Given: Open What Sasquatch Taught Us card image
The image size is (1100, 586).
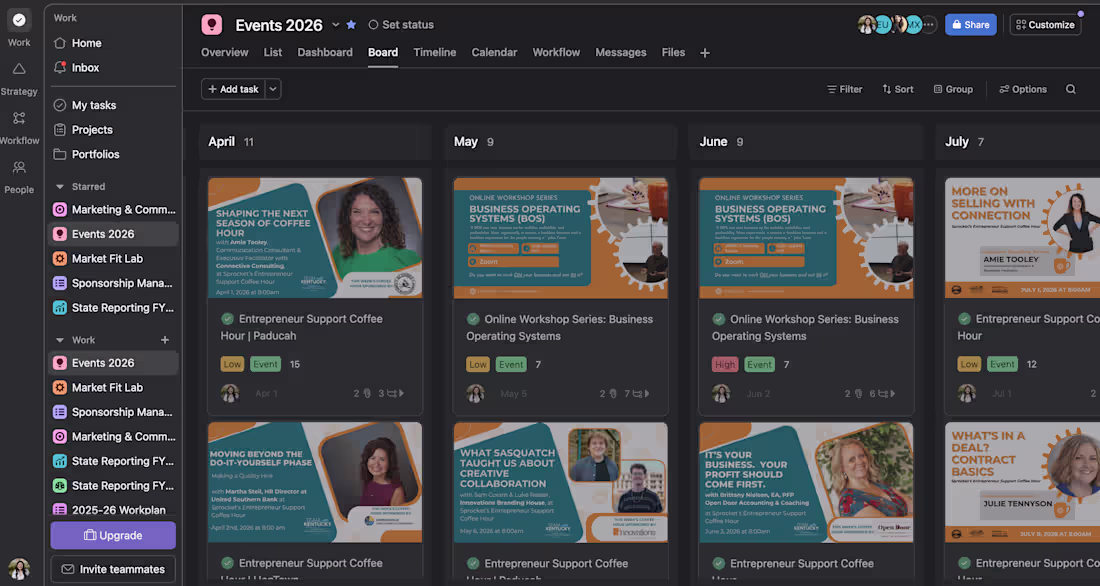Looking at the screenshot, I should [561, 482].
